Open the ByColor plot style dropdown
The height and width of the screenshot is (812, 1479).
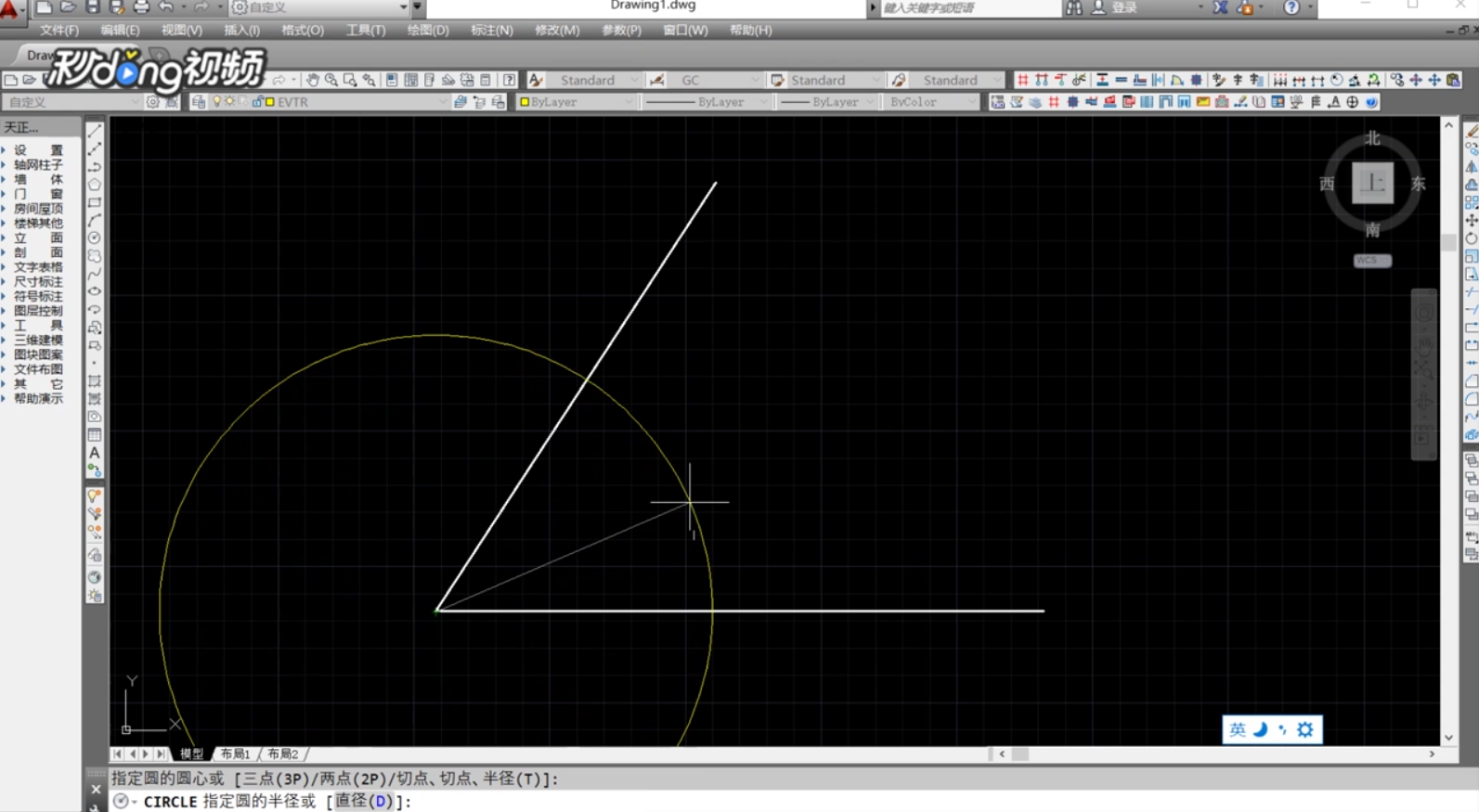pos(971,102)
